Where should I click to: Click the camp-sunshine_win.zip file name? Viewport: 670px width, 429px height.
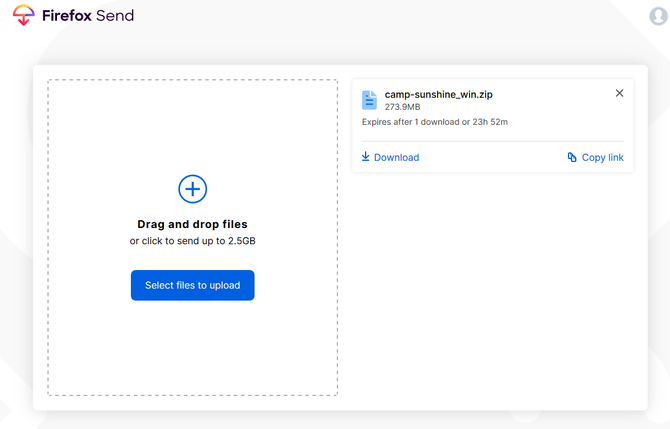(438, 94)
